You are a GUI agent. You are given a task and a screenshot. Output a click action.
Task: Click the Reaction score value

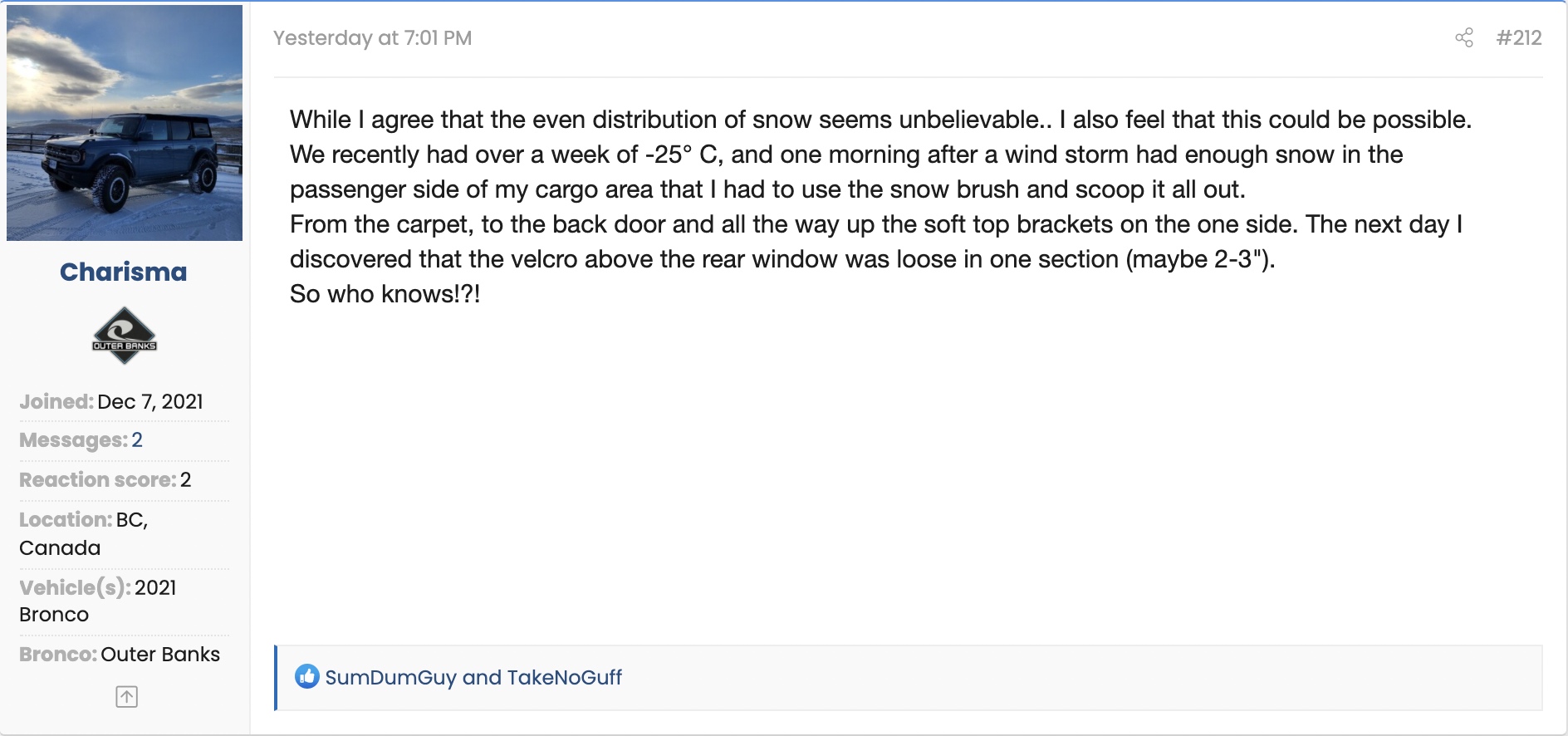click(x=186, y=480)
